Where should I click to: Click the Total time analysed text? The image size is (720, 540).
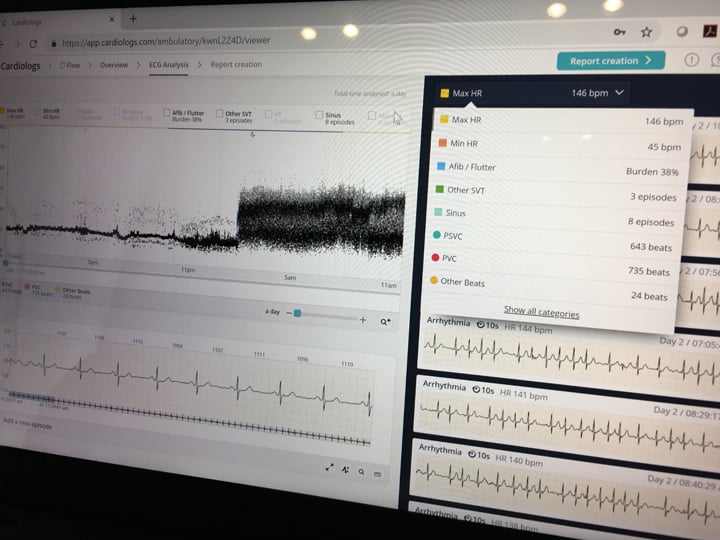[x=370, y=94]
